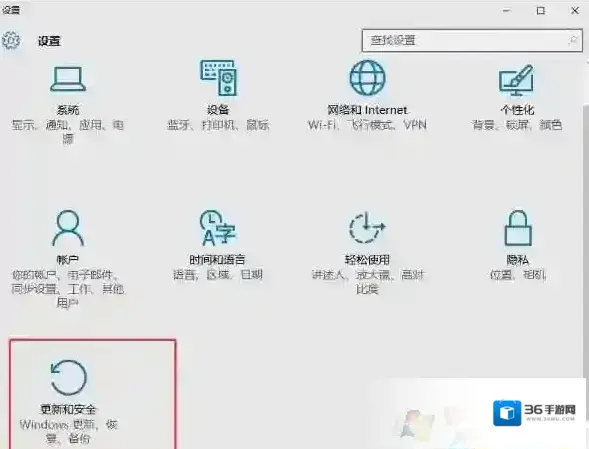Open the Privacy (隐私) lock icon
This screenshot has width=589, height=449.
(518, 228)
